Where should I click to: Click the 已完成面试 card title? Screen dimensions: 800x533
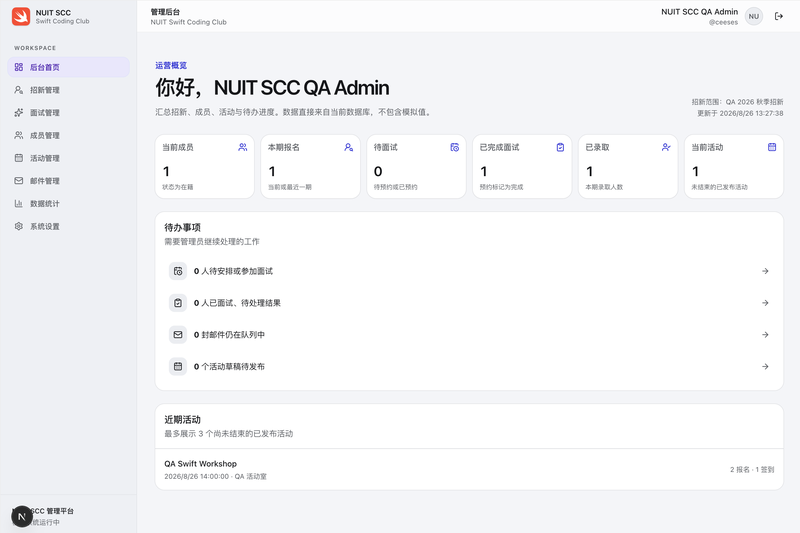coord(499,147)
